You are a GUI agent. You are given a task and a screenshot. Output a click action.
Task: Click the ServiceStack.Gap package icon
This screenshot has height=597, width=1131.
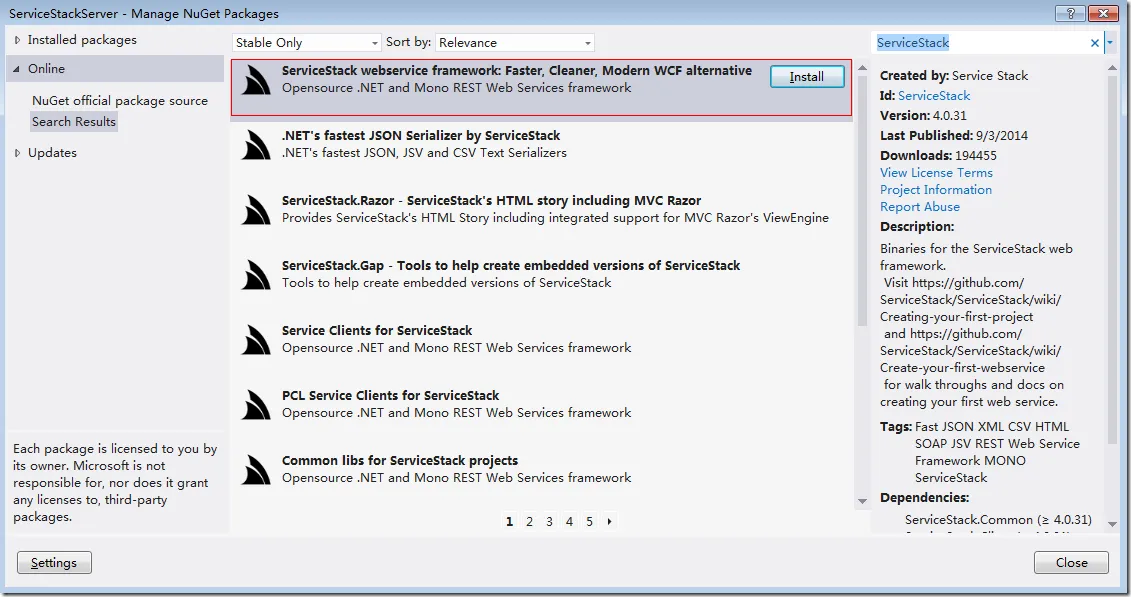[255, 275]
